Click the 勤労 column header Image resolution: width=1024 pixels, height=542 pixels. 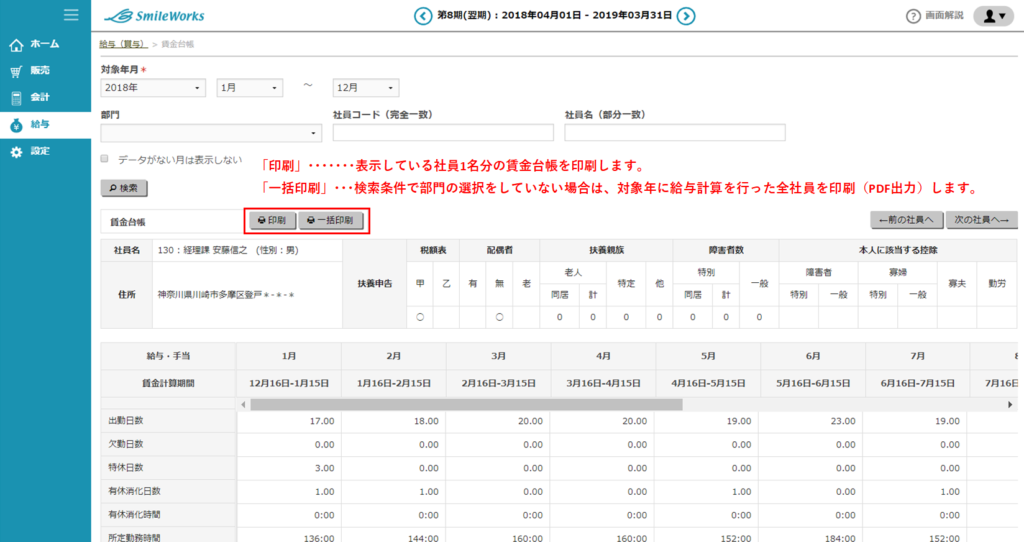click(x=997, y=283)
